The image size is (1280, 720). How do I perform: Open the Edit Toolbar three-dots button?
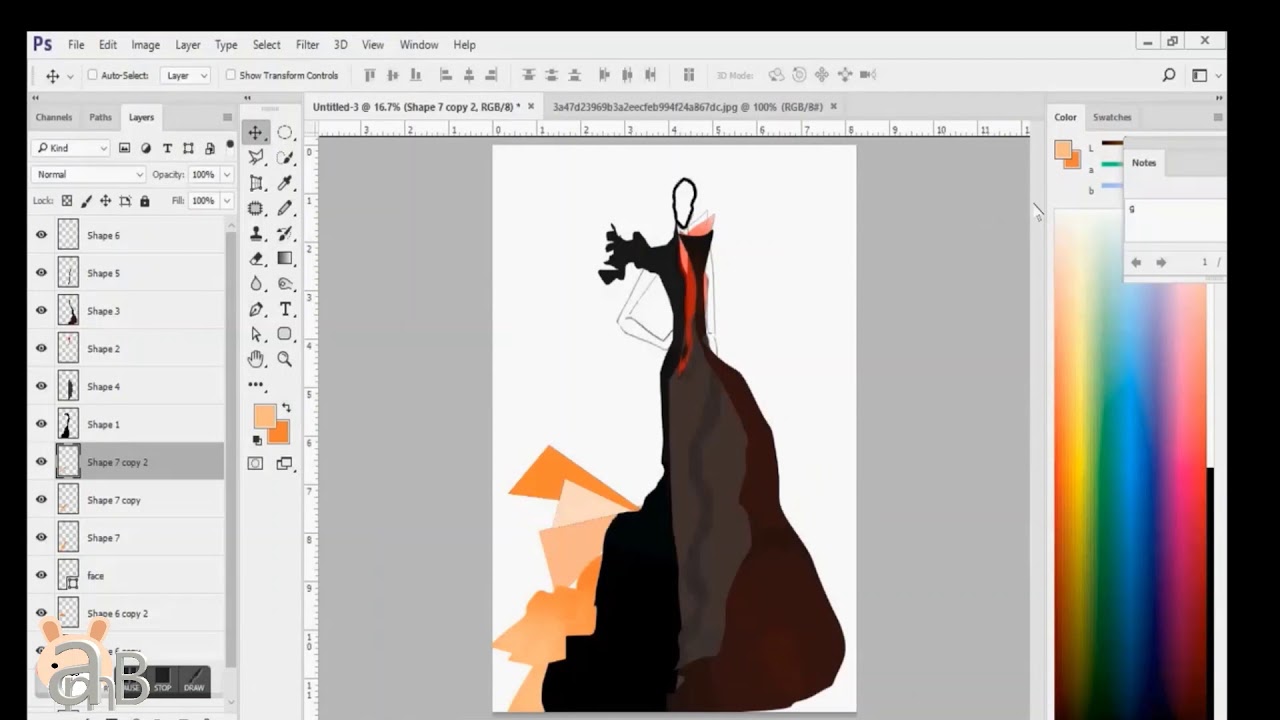coord(256,384)
